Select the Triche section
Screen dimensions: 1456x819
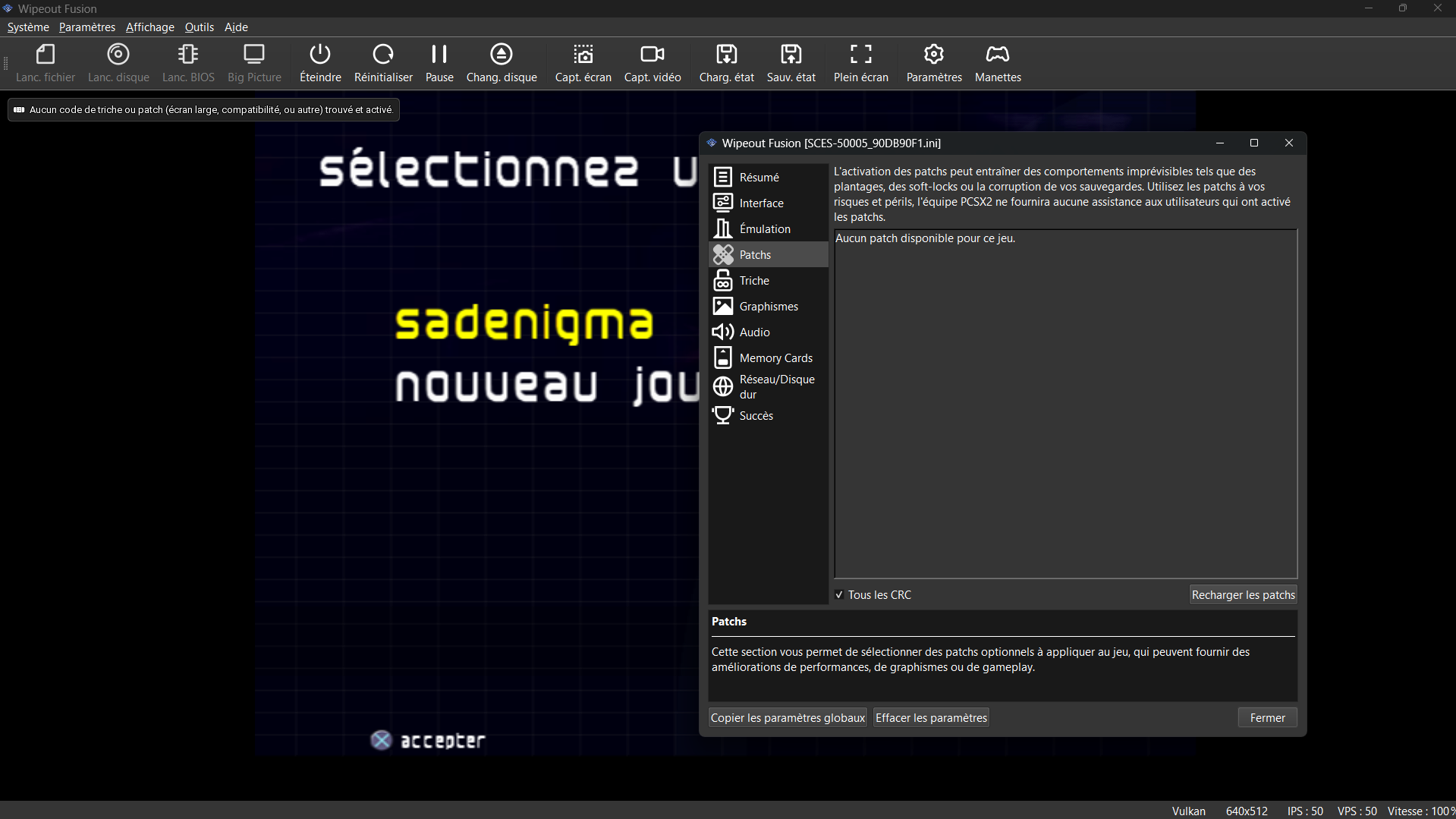(768, 280)
